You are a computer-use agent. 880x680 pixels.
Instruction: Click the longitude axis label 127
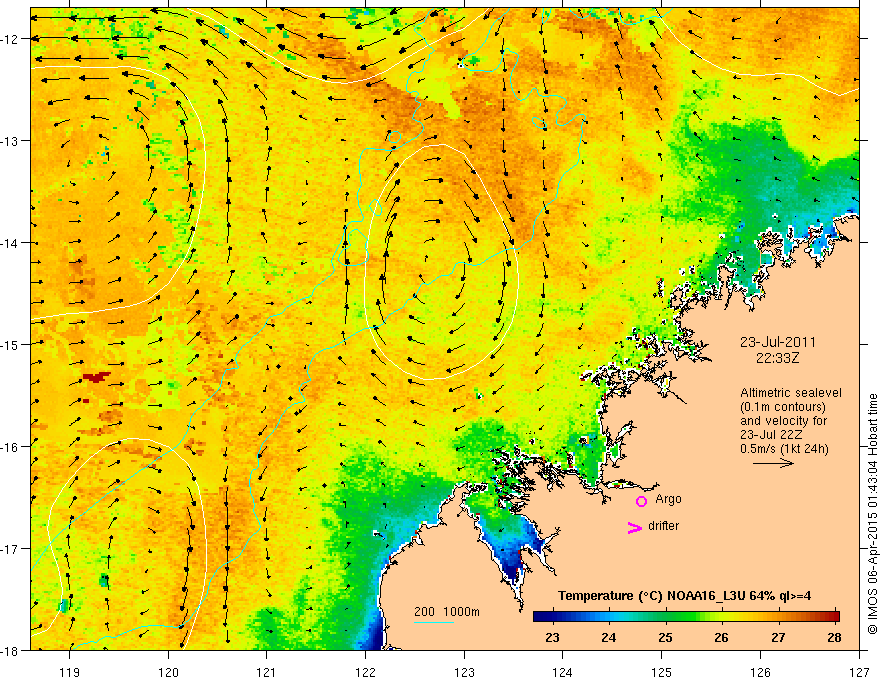[859, 672]
